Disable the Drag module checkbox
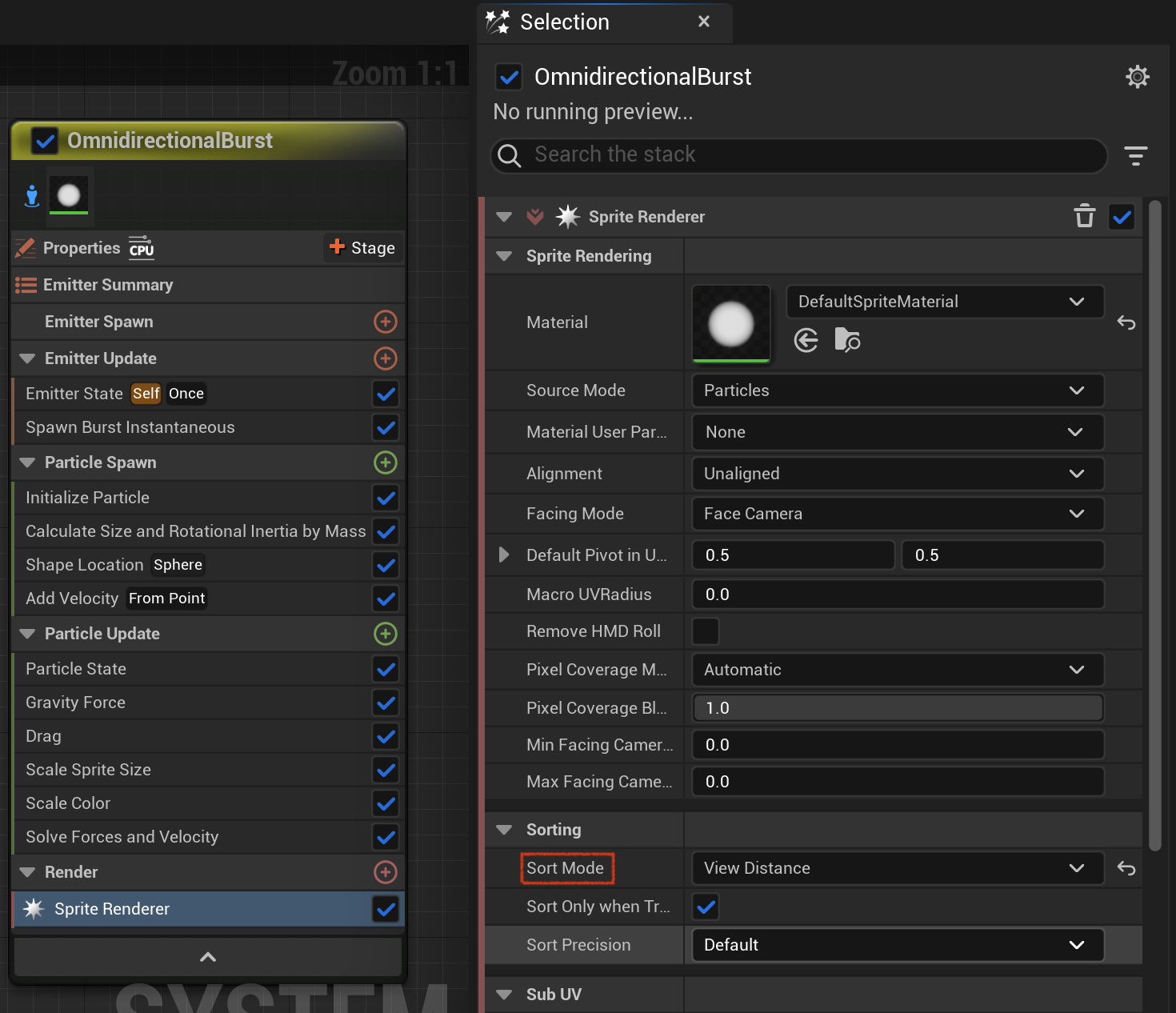 [x=386, y=736]
